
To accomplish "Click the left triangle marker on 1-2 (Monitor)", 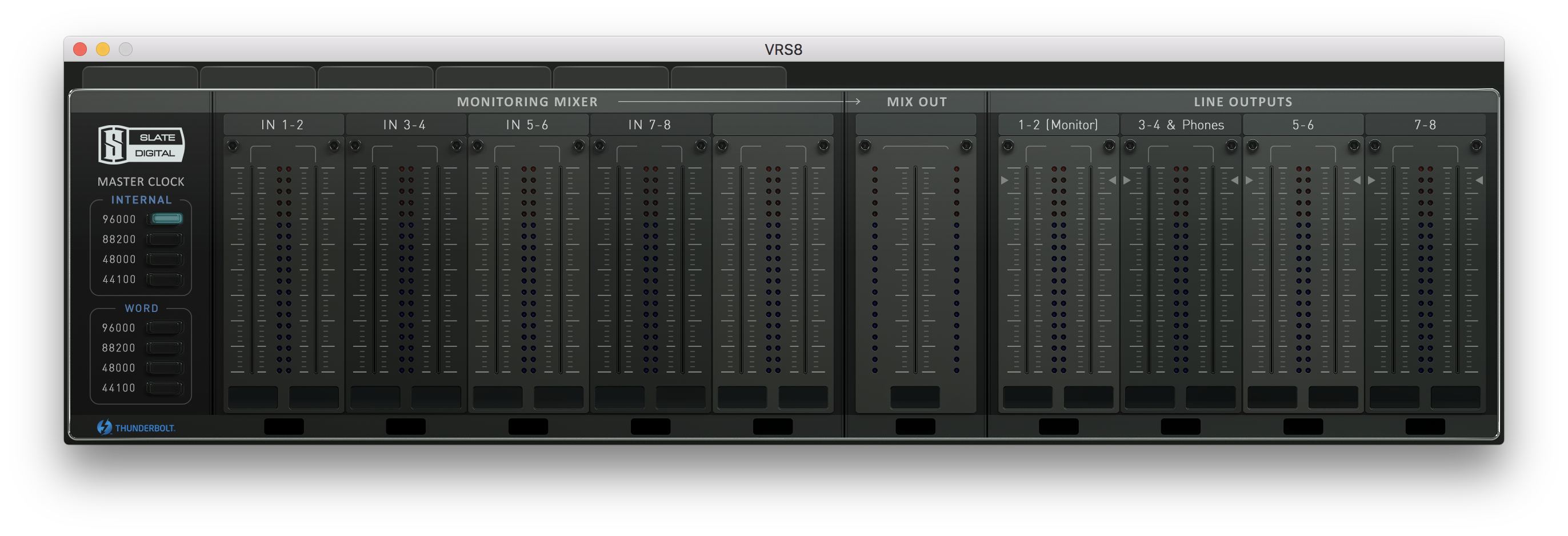I will click(x=1005, y=180).
